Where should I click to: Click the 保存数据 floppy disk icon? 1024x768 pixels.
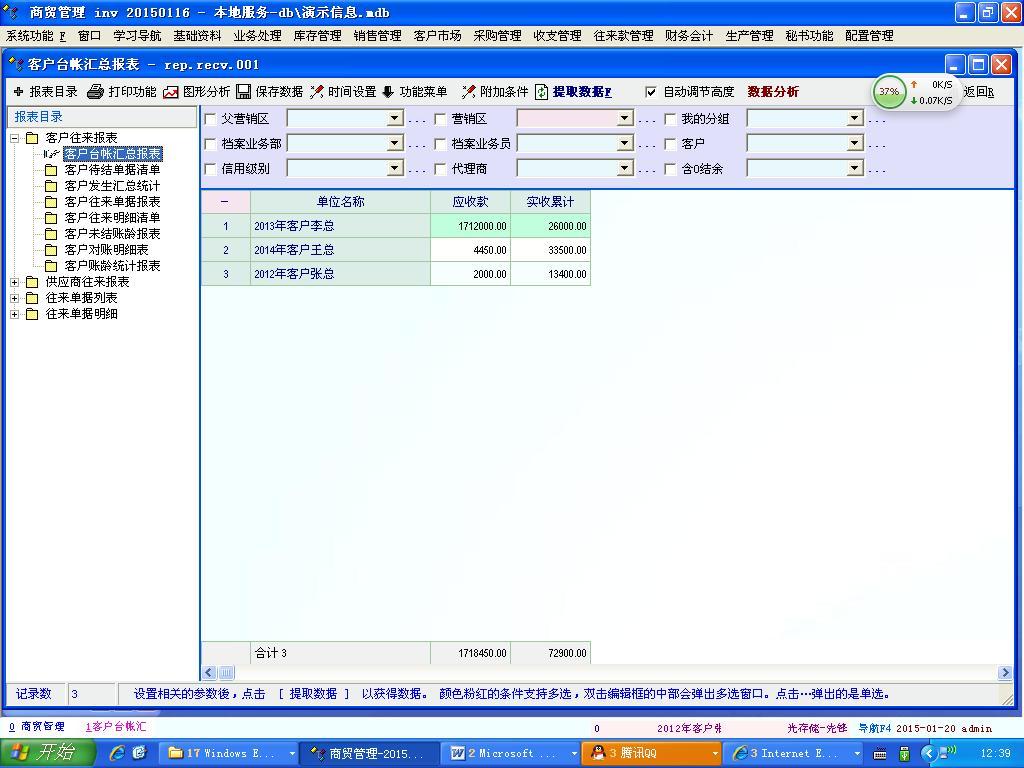pos(245,92)
